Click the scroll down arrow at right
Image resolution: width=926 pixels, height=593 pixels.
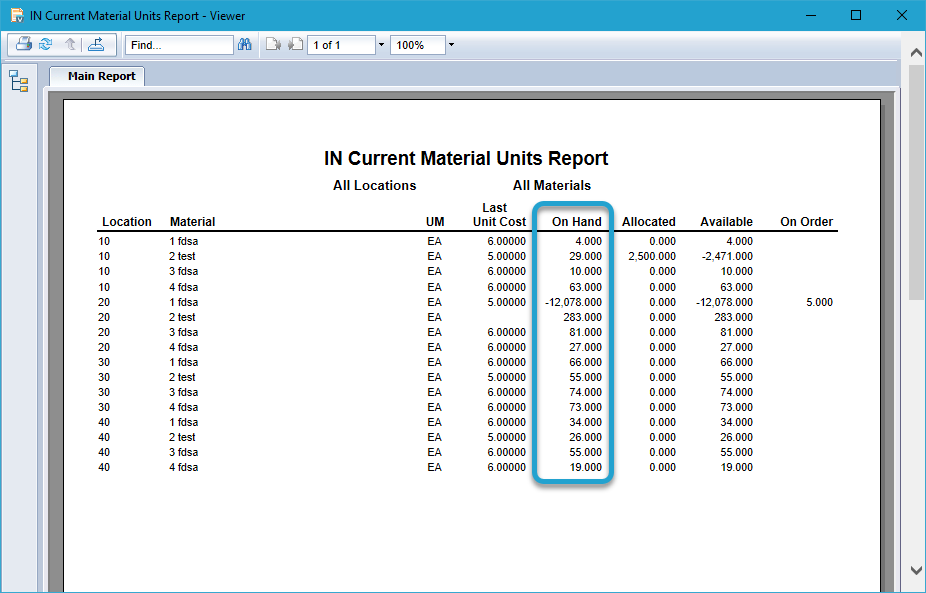coord(916,571)
